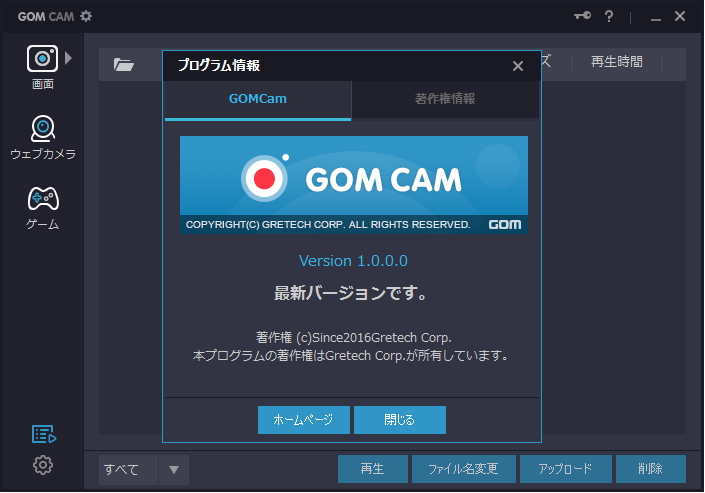The height and width of the screenshot is (493, 705).
Task: Click the 閉じる button
Action: coord(400,420)
